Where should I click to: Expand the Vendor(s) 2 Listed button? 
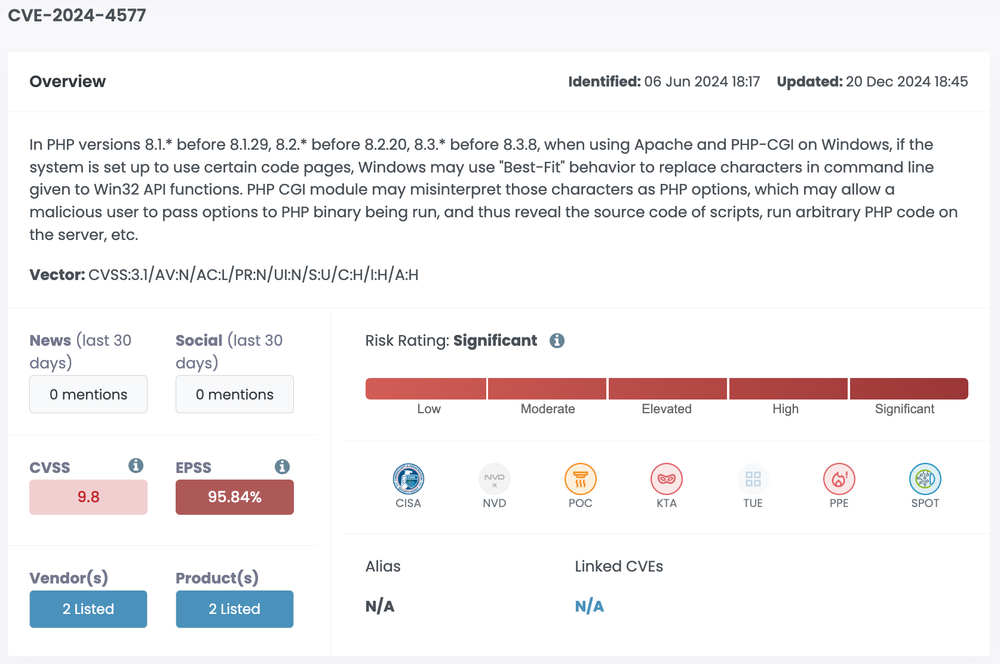pos(88,608)
